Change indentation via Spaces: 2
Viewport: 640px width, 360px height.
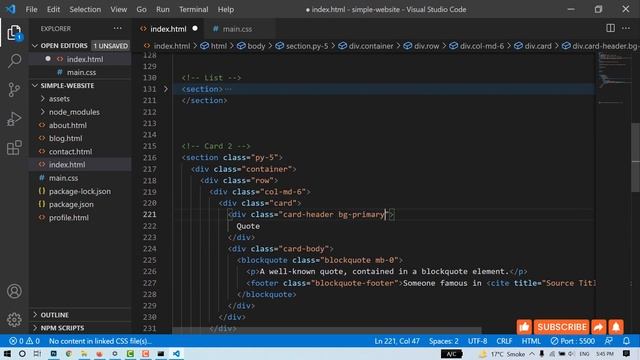[443, 341]
